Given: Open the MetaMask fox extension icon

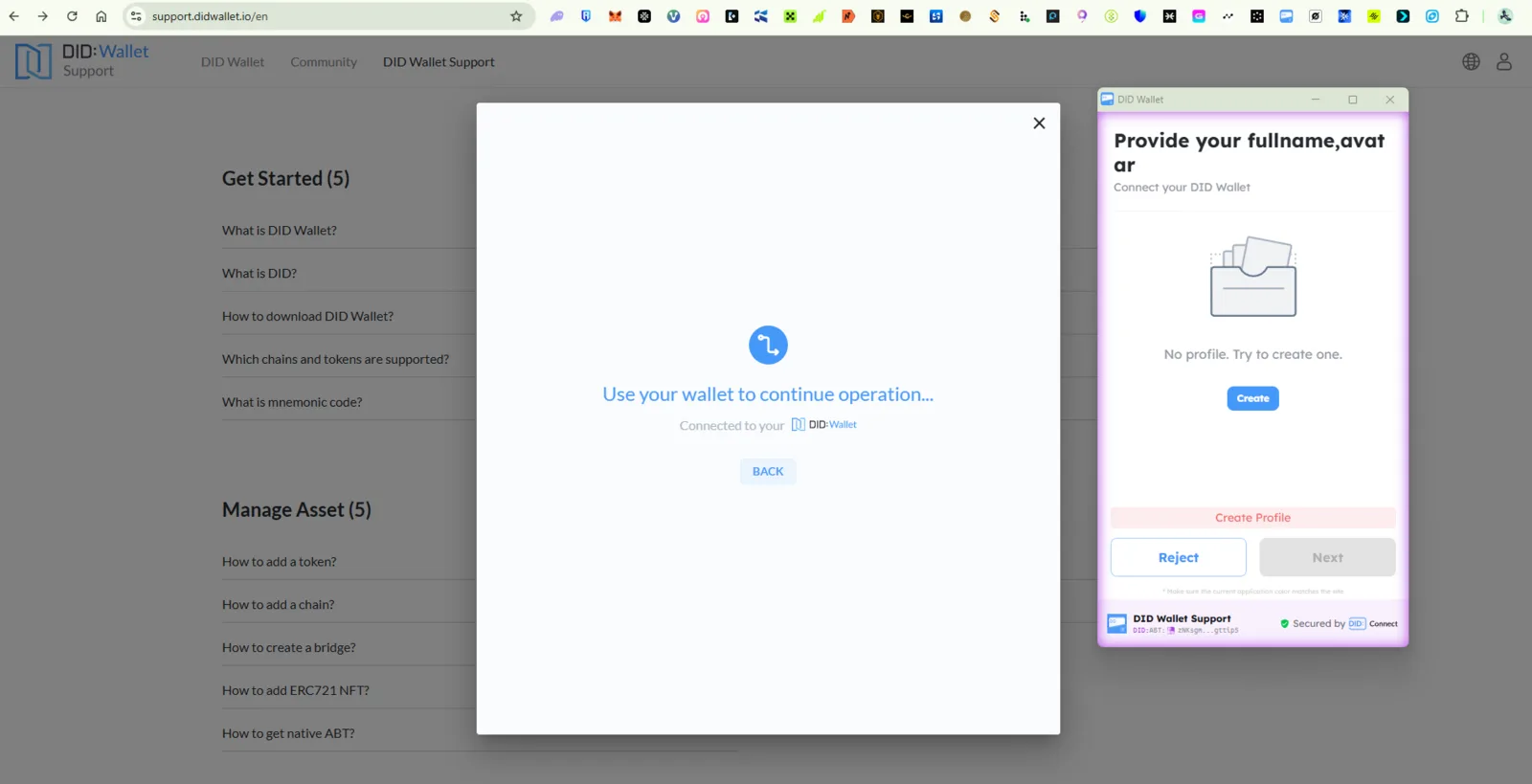Looking at the screenshot, I should click(615, 16).
